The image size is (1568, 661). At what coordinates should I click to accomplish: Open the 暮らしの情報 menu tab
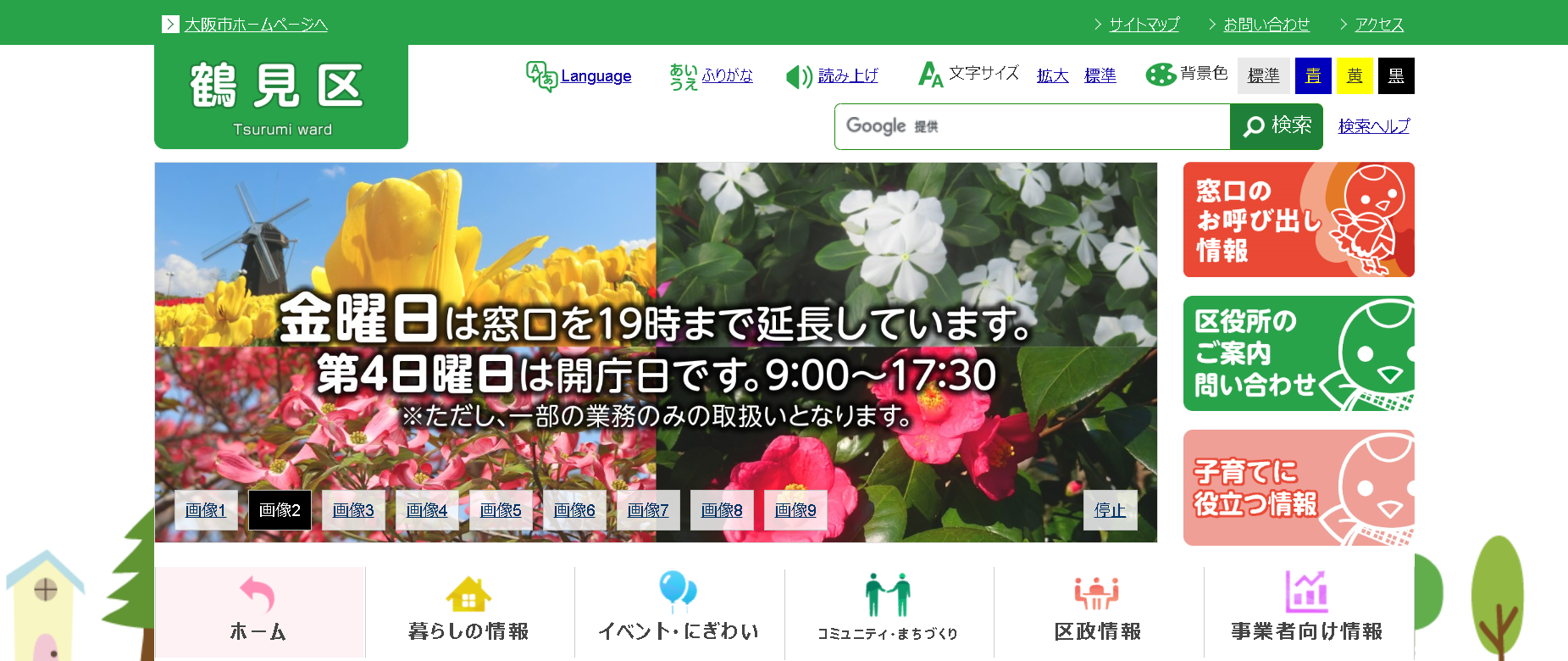click(x=469, y=612)
